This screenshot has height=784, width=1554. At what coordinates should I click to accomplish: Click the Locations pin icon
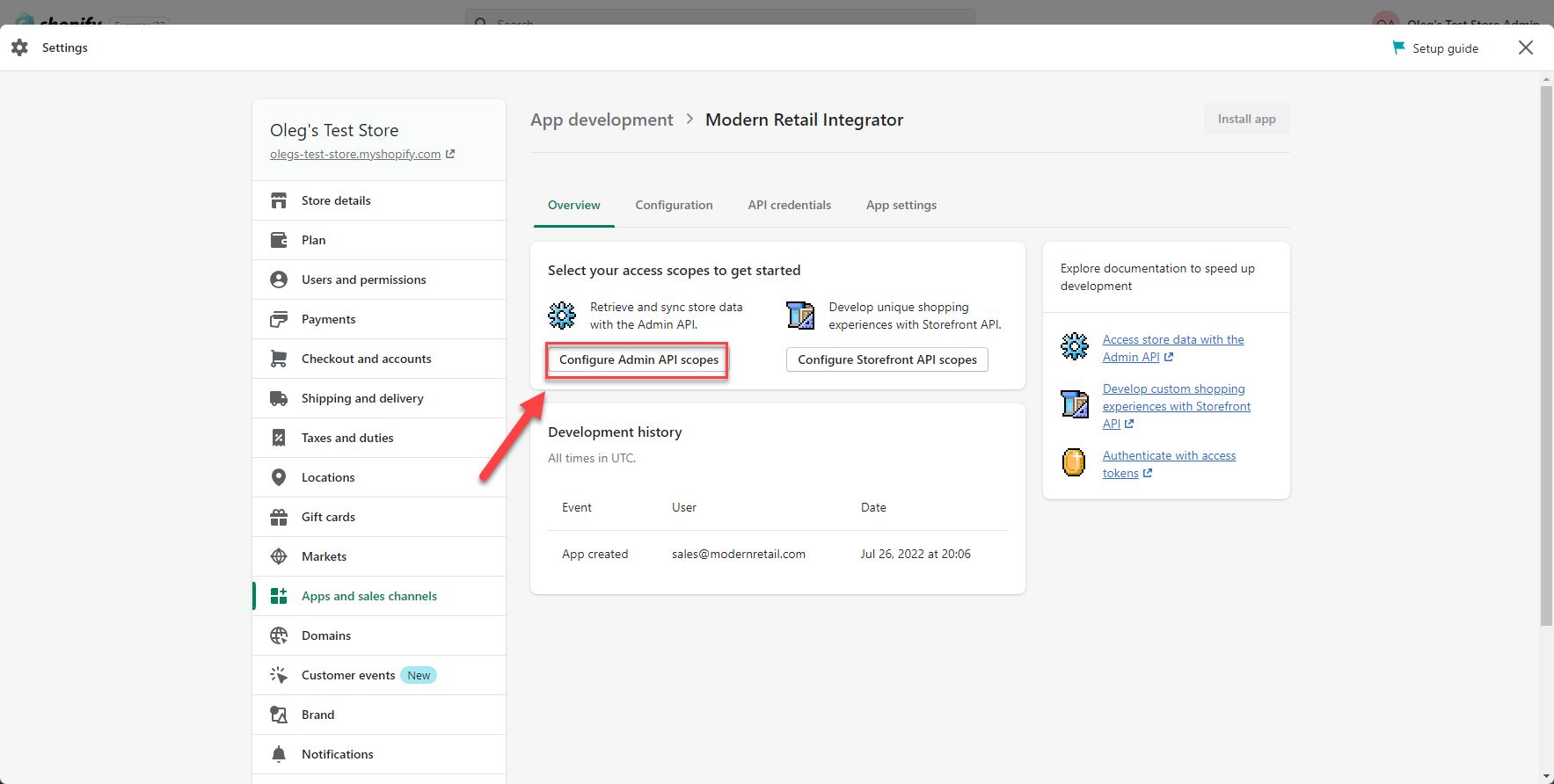point(279,477)
